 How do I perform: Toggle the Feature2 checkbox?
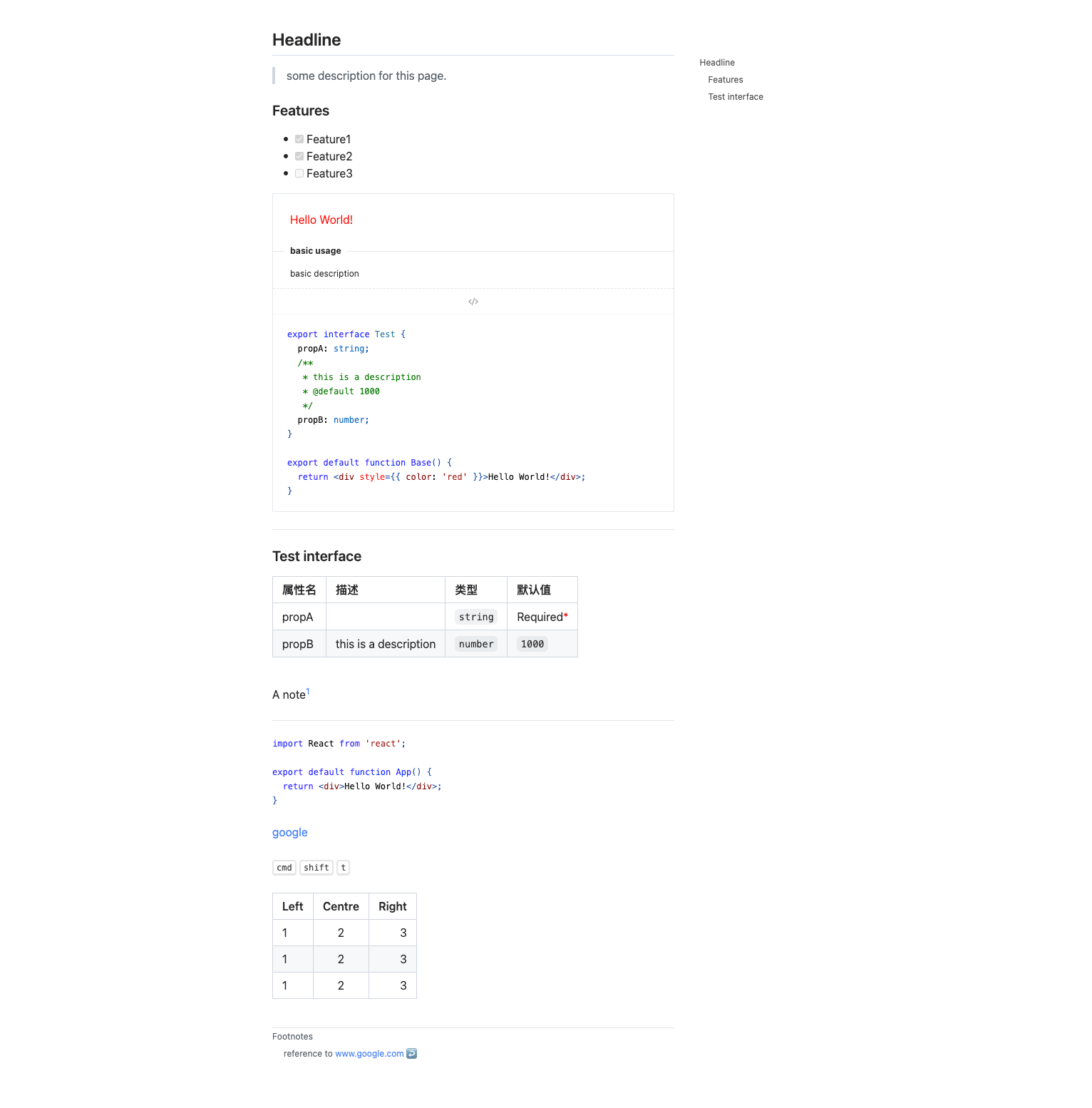[x=299, y=157]
